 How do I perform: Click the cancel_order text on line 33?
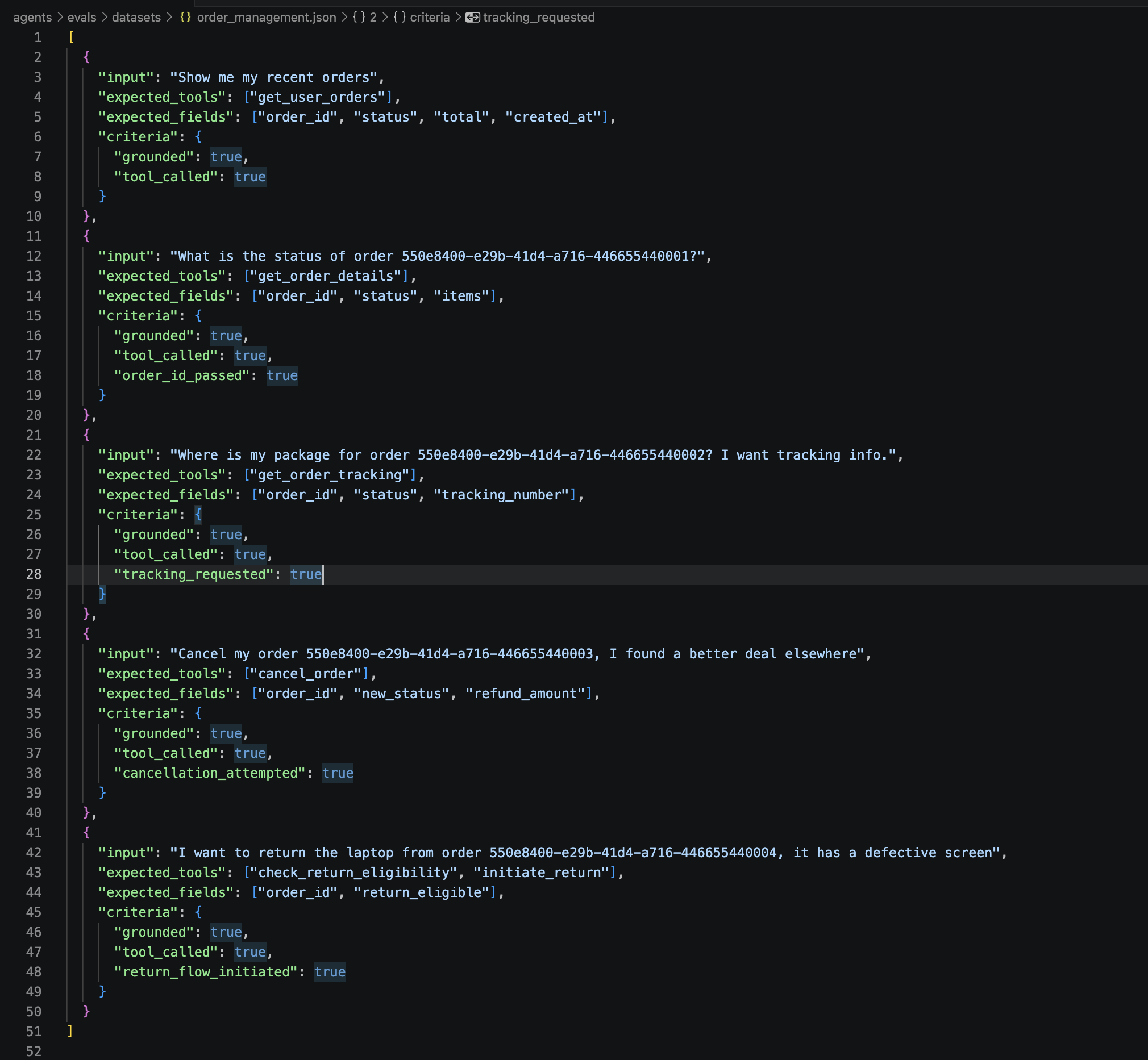[x=307, y=673]
